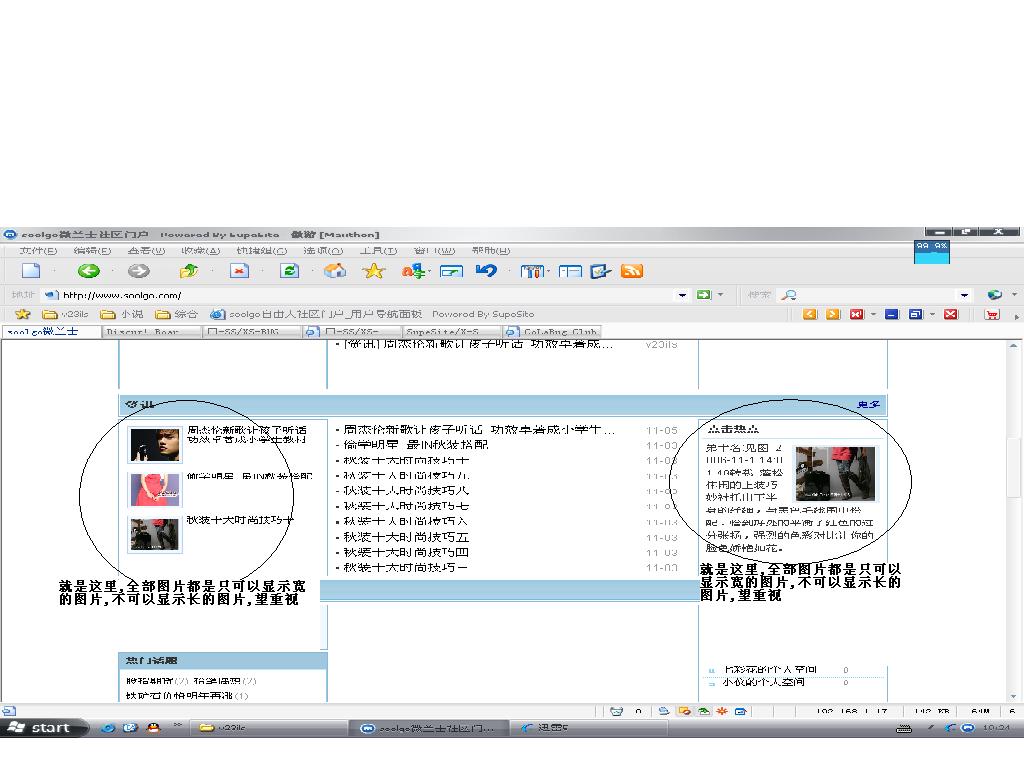The width and height of the screenshot is (1024, 768).
Task: Expand the globe icon dropdown arrow
Action: click(x=1014, y=295)
